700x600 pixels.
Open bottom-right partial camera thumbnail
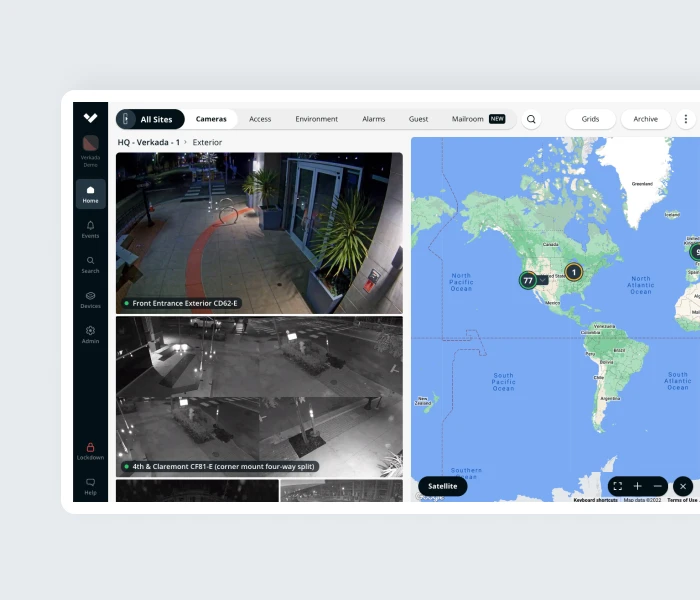pyautogui.click(x=342, y=491)
